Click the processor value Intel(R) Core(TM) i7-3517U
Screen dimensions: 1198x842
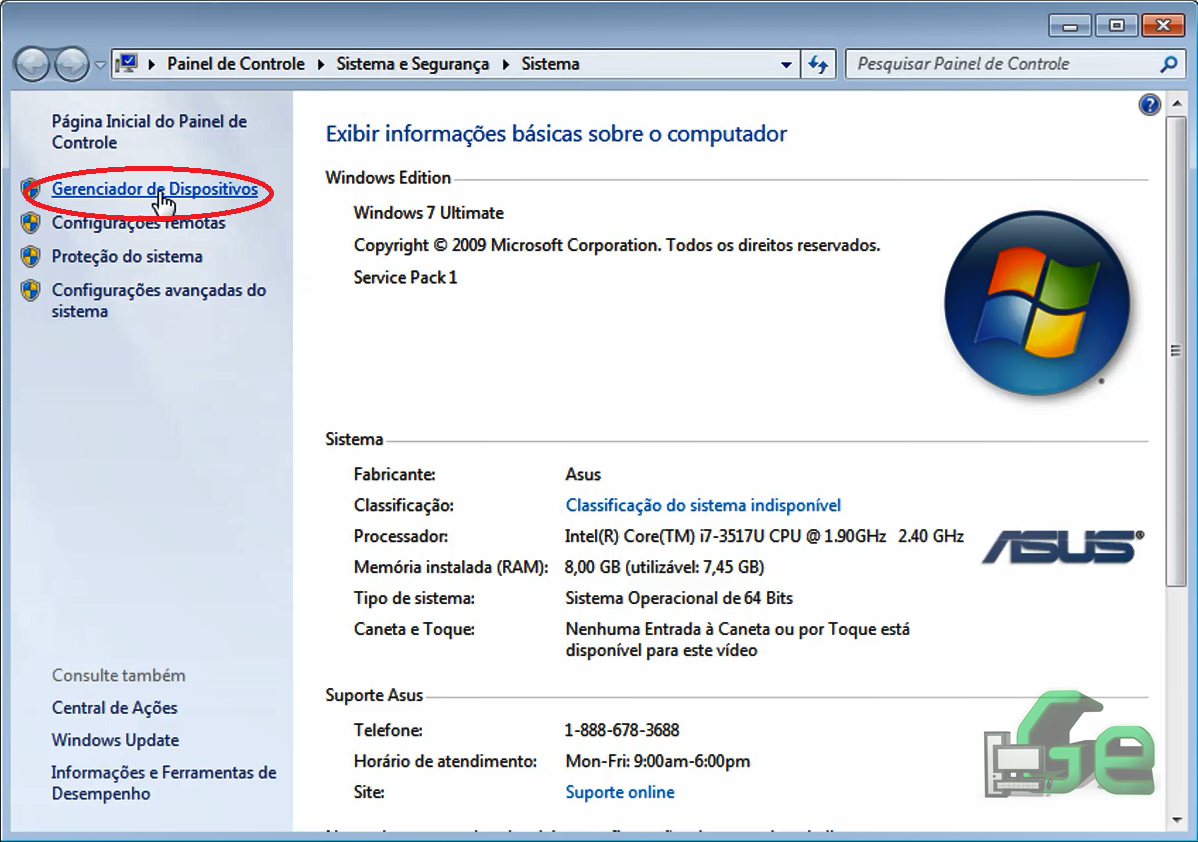click(764, 536)
